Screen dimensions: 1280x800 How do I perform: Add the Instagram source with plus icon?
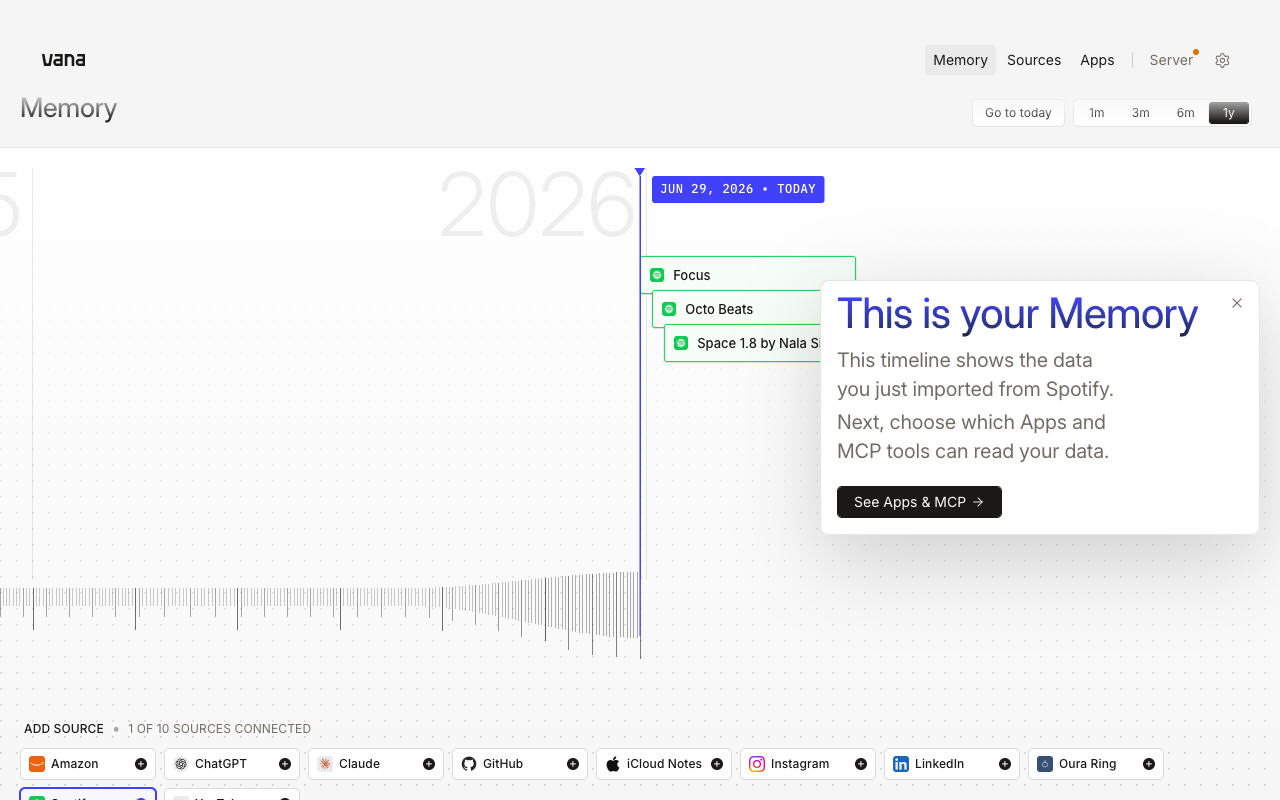861,764
